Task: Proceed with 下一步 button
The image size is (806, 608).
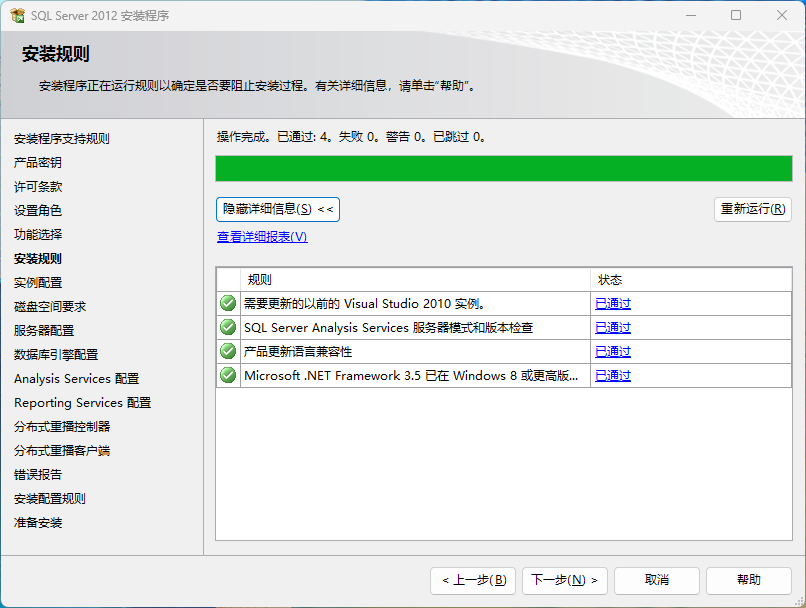Action: click(565, 581)
